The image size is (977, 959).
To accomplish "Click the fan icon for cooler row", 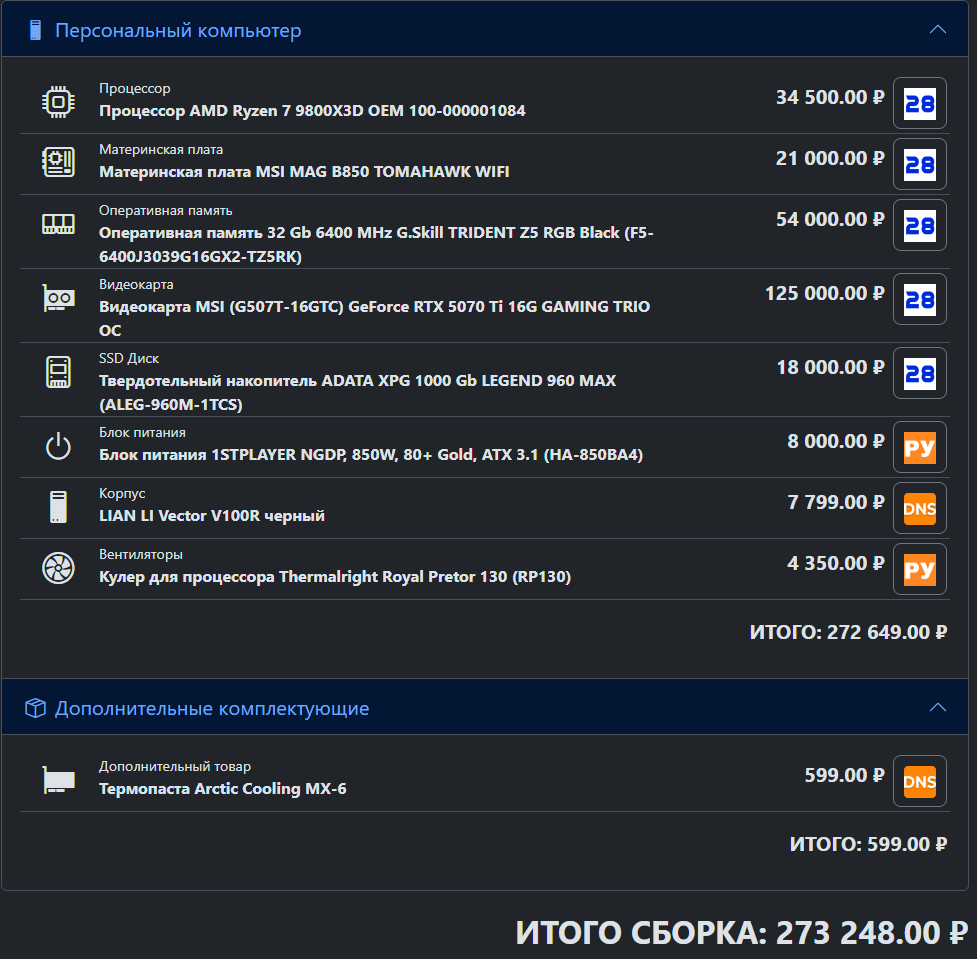I will 58,568.
